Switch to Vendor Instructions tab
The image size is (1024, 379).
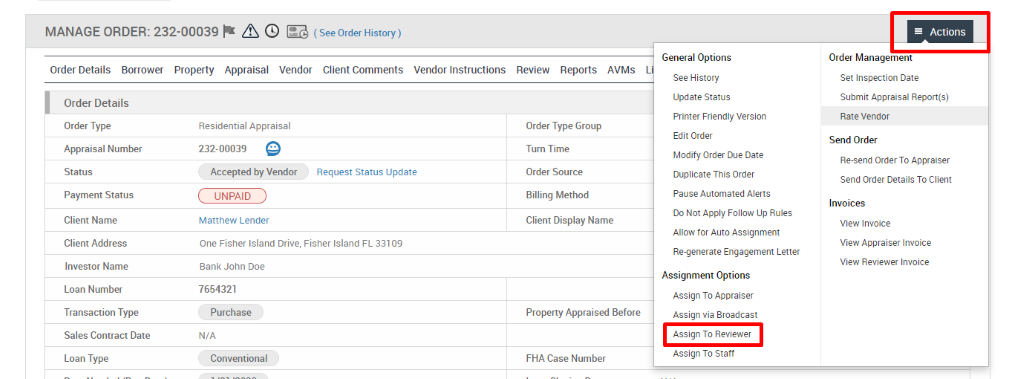point(460,70)
